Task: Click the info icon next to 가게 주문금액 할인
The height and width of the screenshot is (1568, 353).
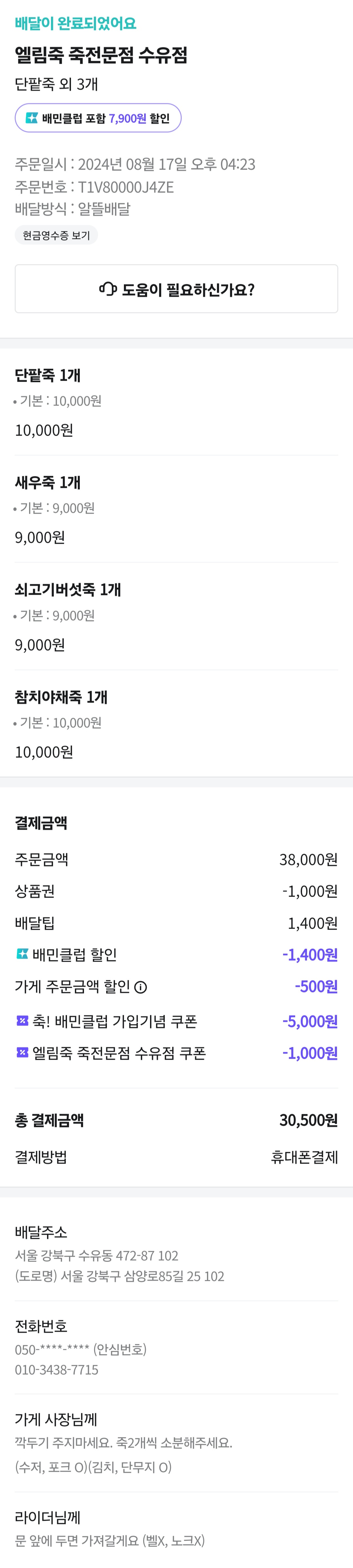Action: pyautogui.click(x=141, y=987)
